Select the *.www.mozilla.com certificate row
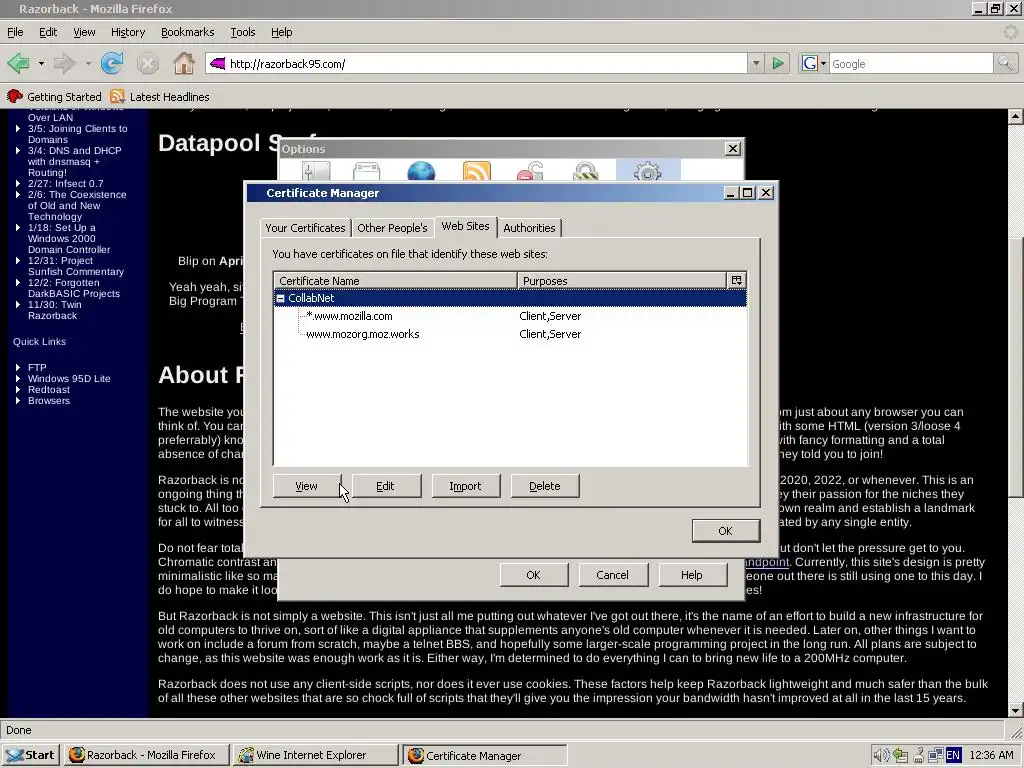Viewport: 1024px width, 768px height. 510,316
